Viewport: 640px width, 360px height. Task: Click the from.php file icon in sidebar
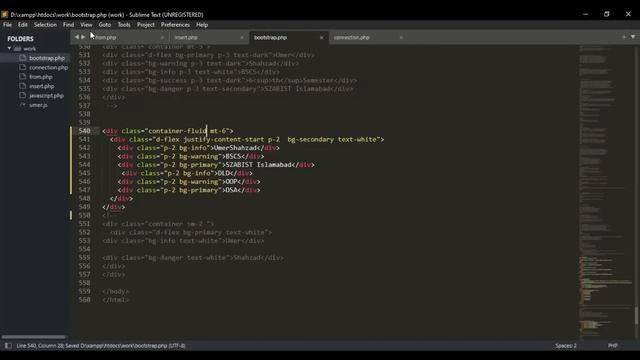[x=22, y=77]
